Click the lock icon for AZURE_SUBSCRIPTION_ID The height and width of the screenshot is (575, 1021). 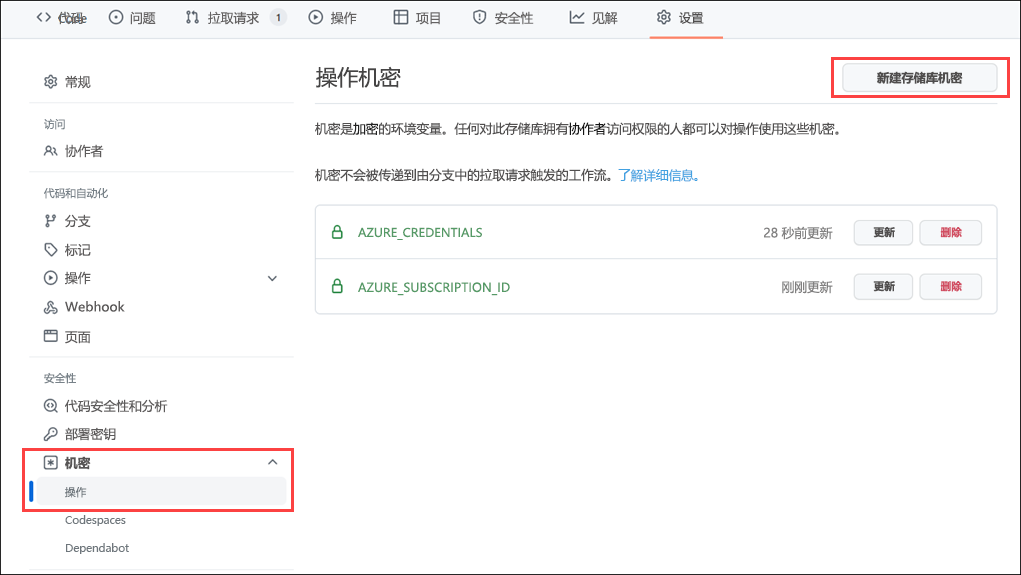(x=337, y=286)
